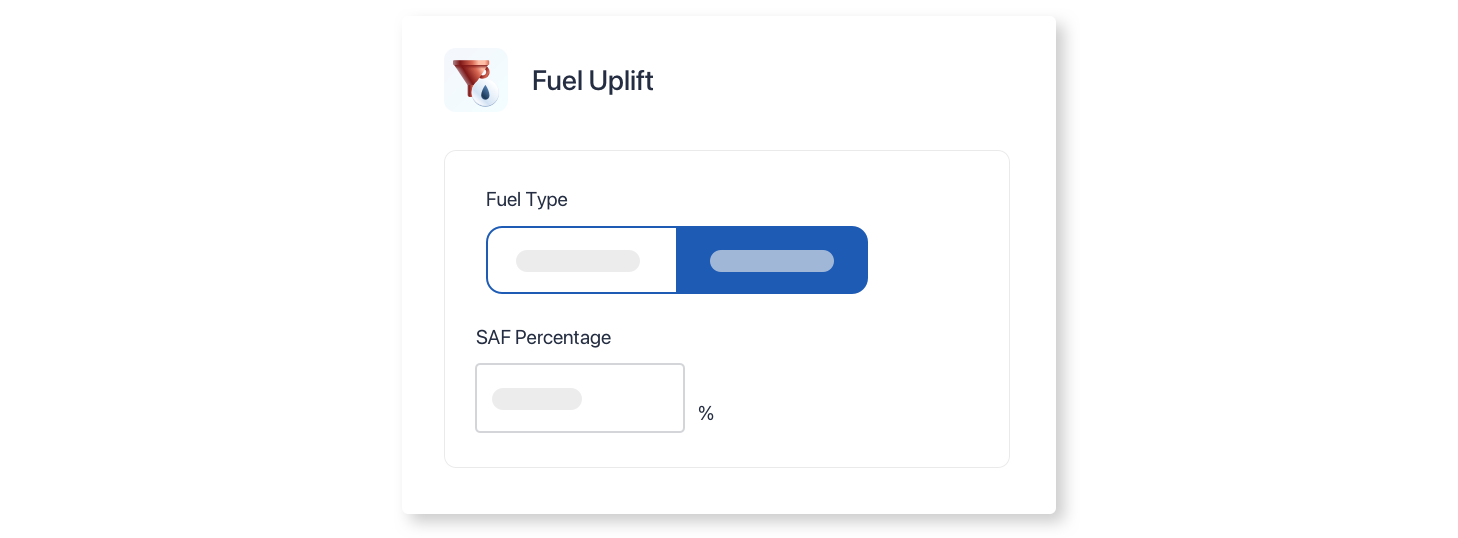
Task: Select the right blue Fuel Type option
Action: pos(772,260)
